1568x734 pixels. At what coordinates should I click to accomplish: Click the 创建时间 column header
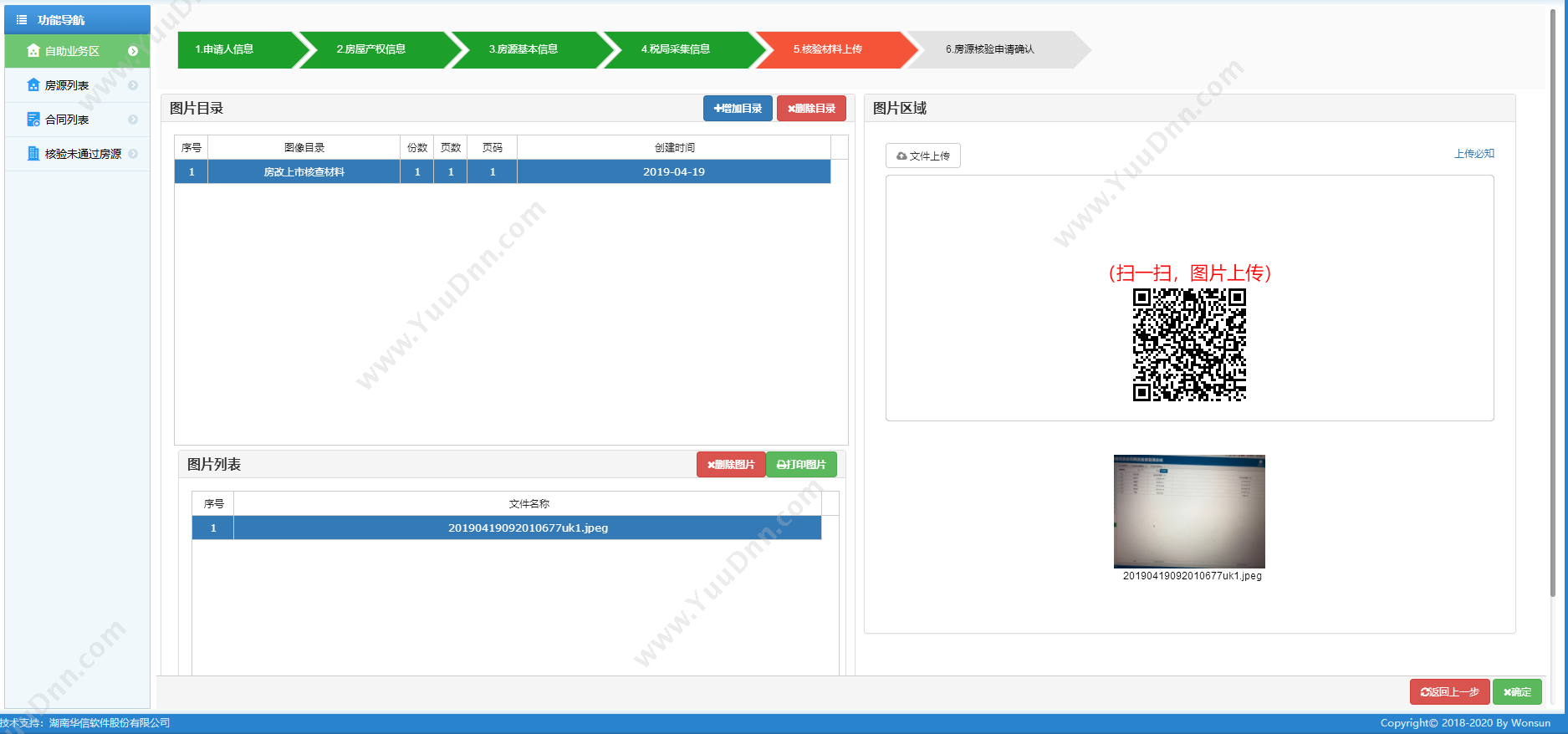pyautogui.click(x=674, y=147)
